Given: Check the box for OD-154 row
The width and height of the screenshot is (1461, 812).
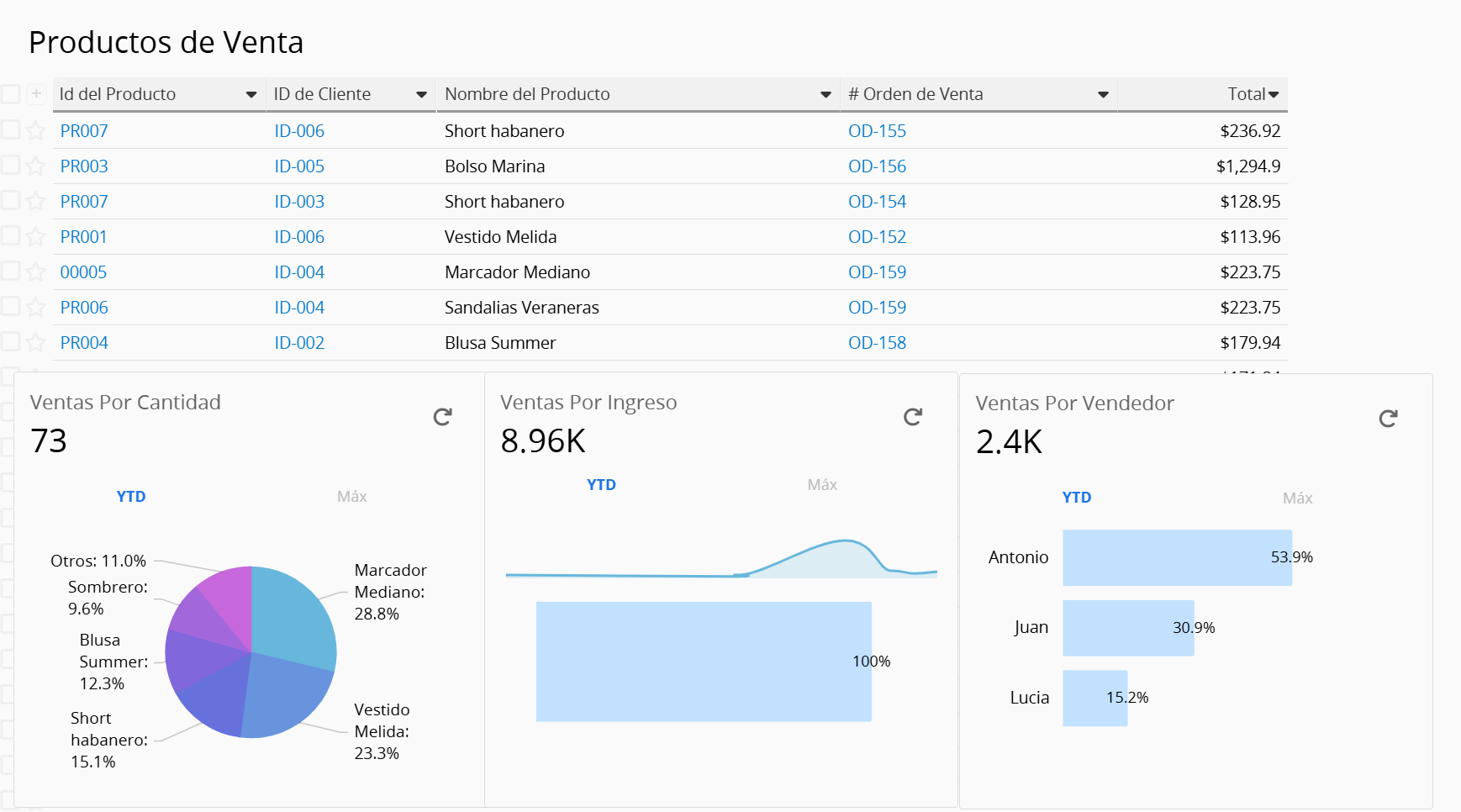Looking at the screenshot, I should (x=10, y=200).
